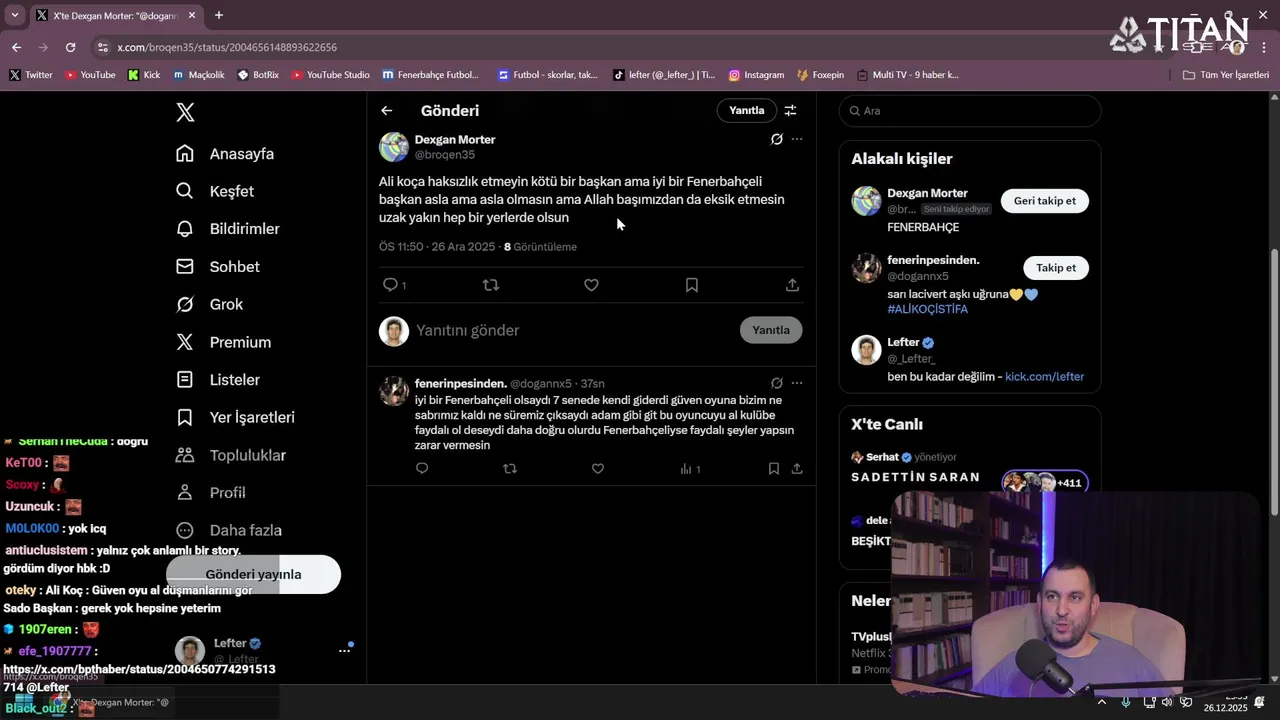This screenshot has height=720, width=1280.
Task: Click Grok icon on fenerinpesinden reply
Action: click(776, 383)
